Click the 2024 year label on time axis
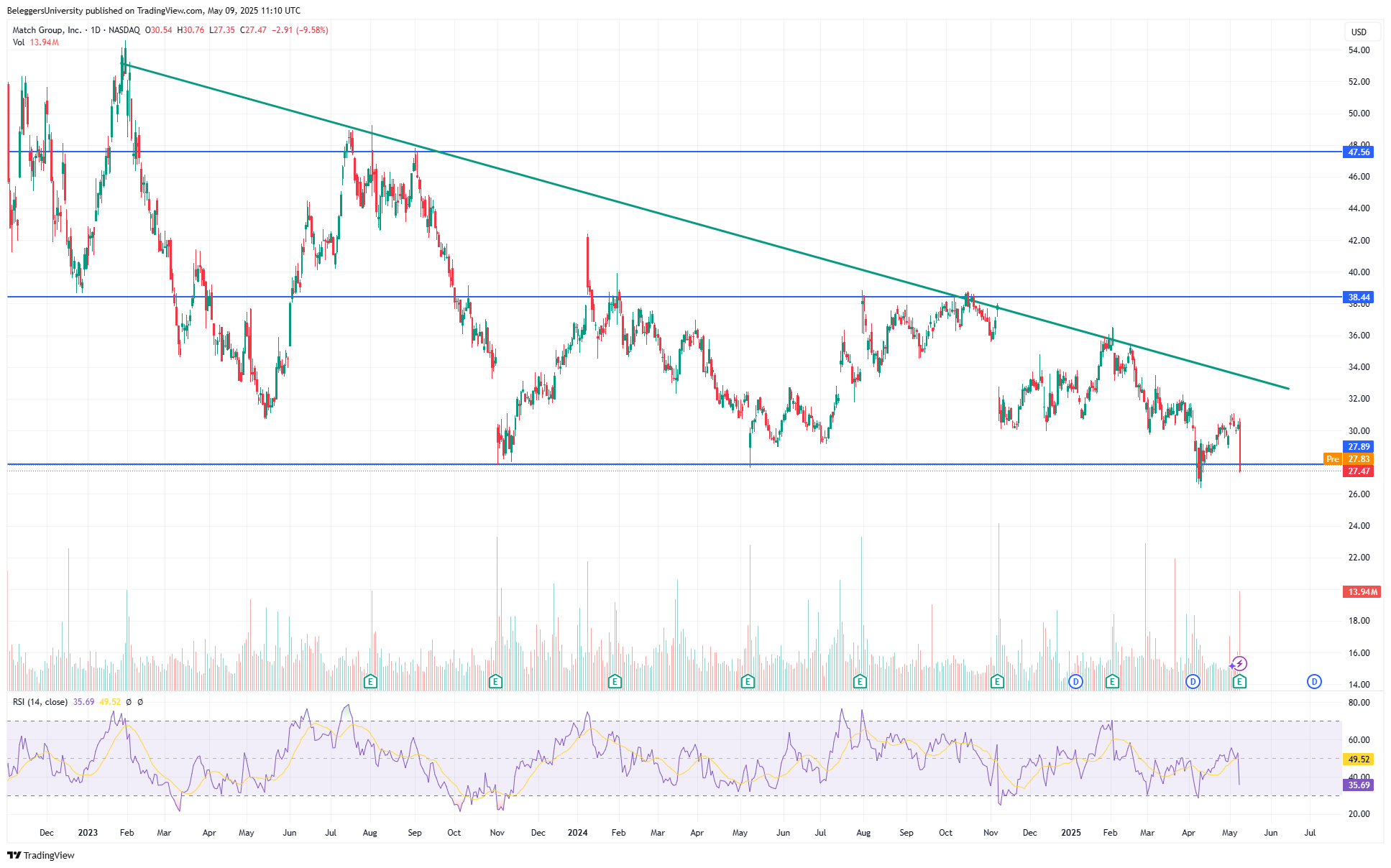 577,833
